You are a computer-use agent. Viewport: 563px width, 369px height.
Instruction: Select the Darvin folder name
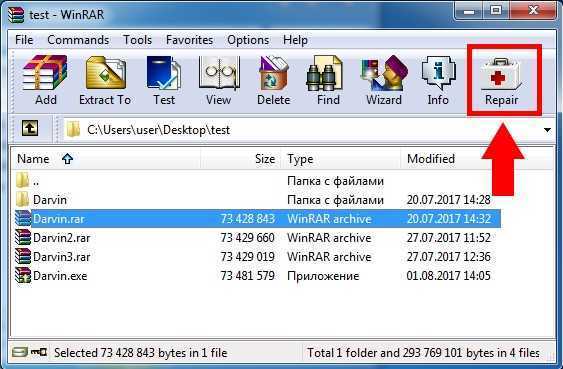pos(50,200)
